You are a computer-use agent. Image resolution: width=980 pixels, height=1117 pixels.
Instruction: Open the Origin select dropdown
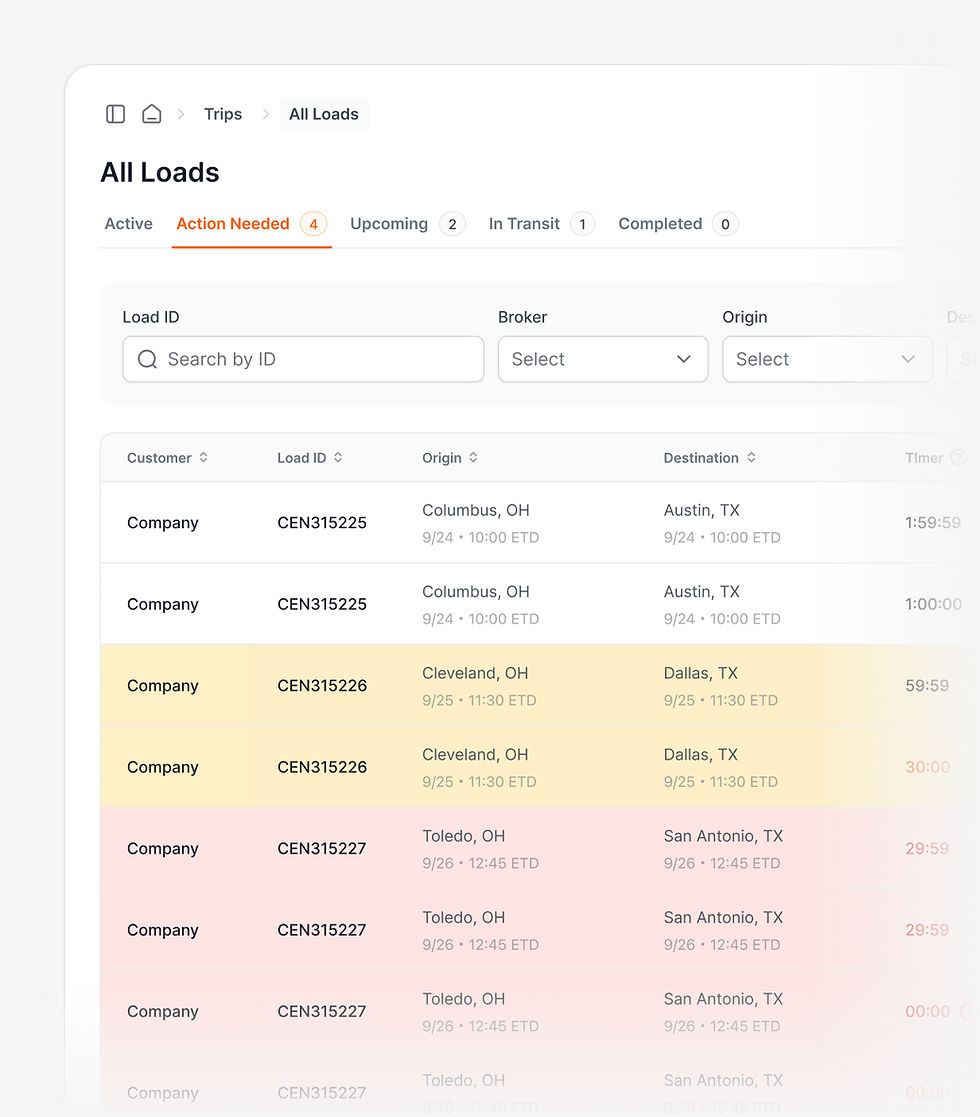click(x=828, y=359)
